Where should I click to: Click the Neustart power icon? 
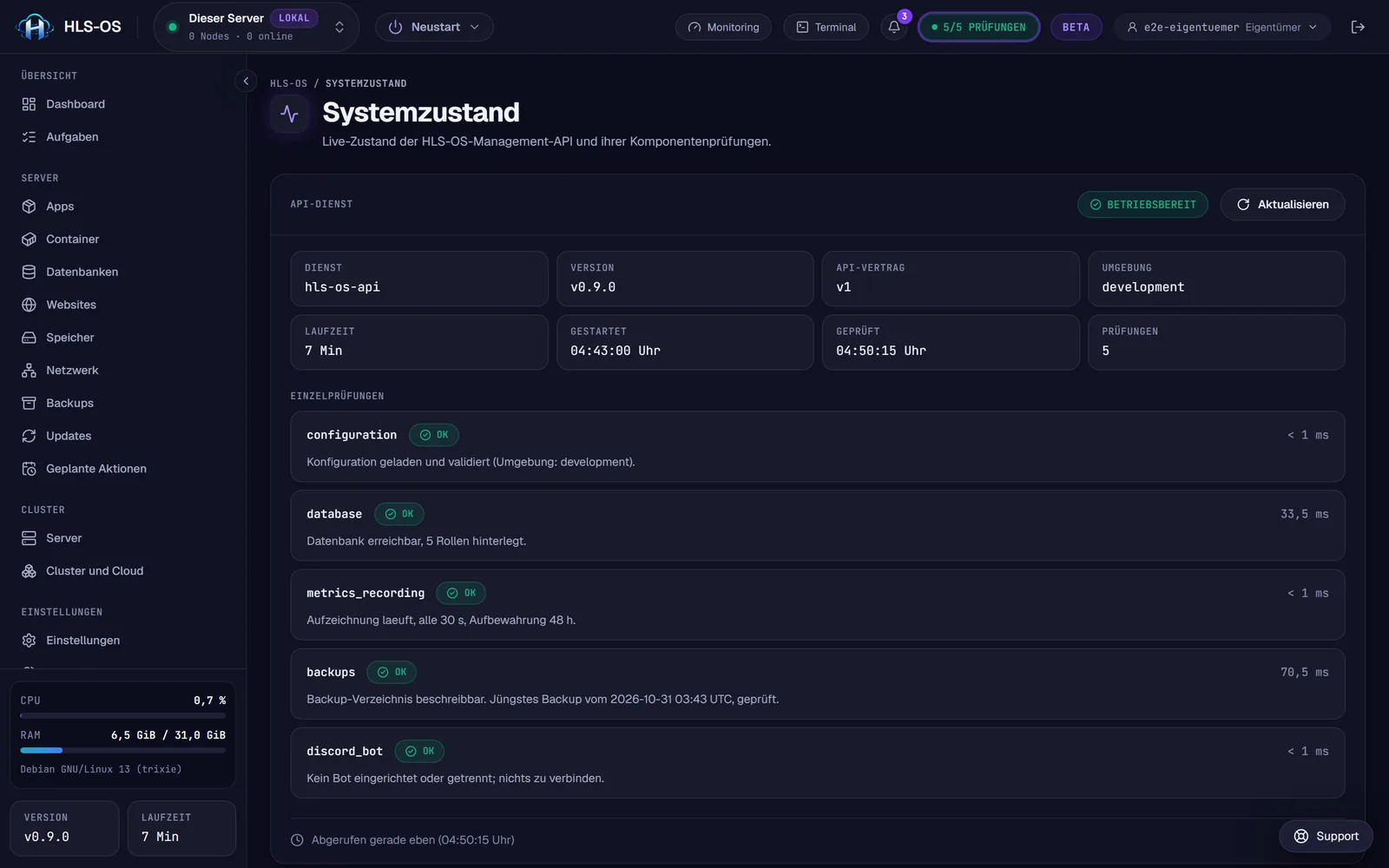395,27
